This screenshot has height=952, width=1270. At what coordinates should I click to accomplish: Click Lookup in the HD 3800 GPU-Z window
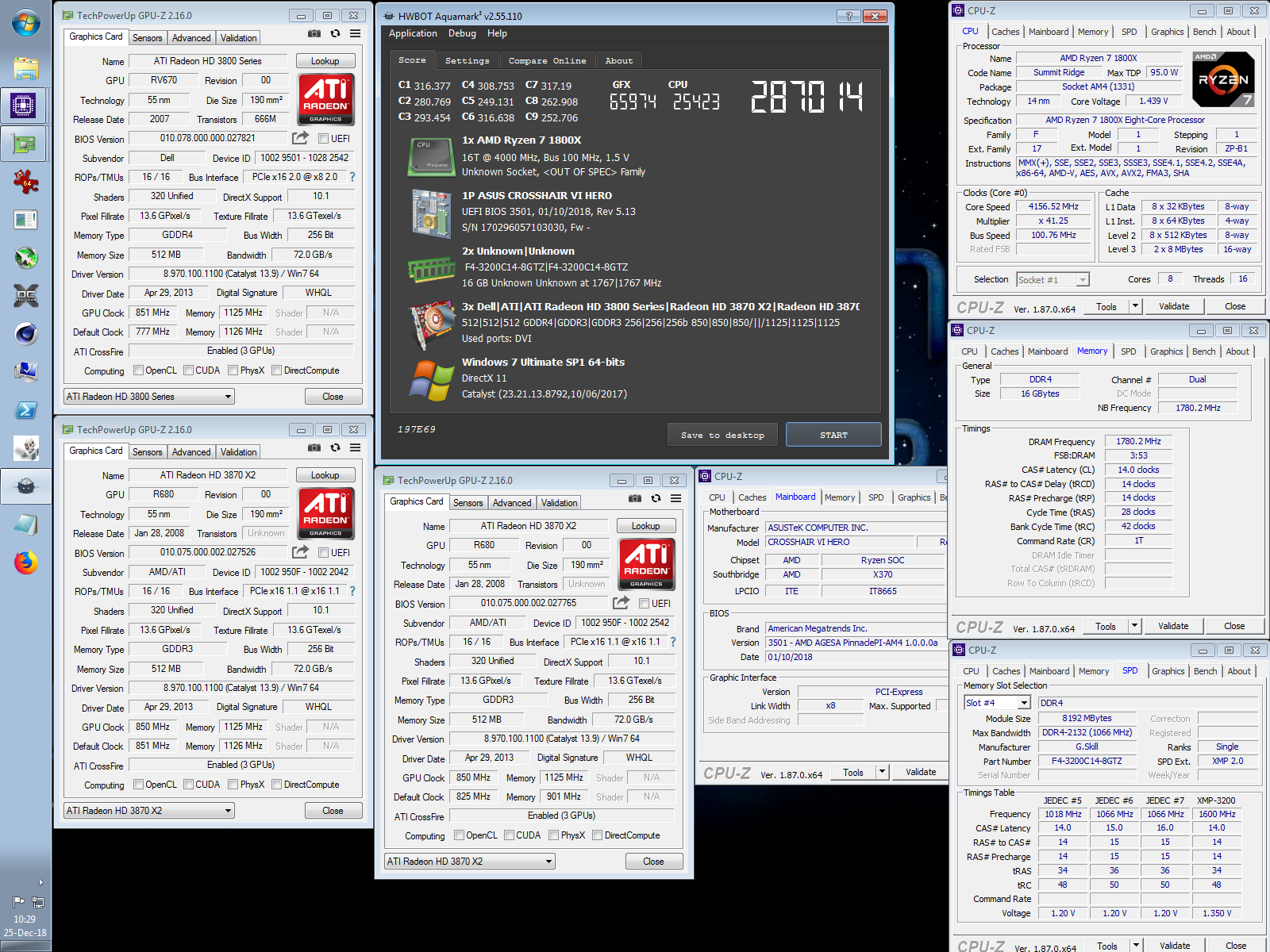click(x=325, y=61)
